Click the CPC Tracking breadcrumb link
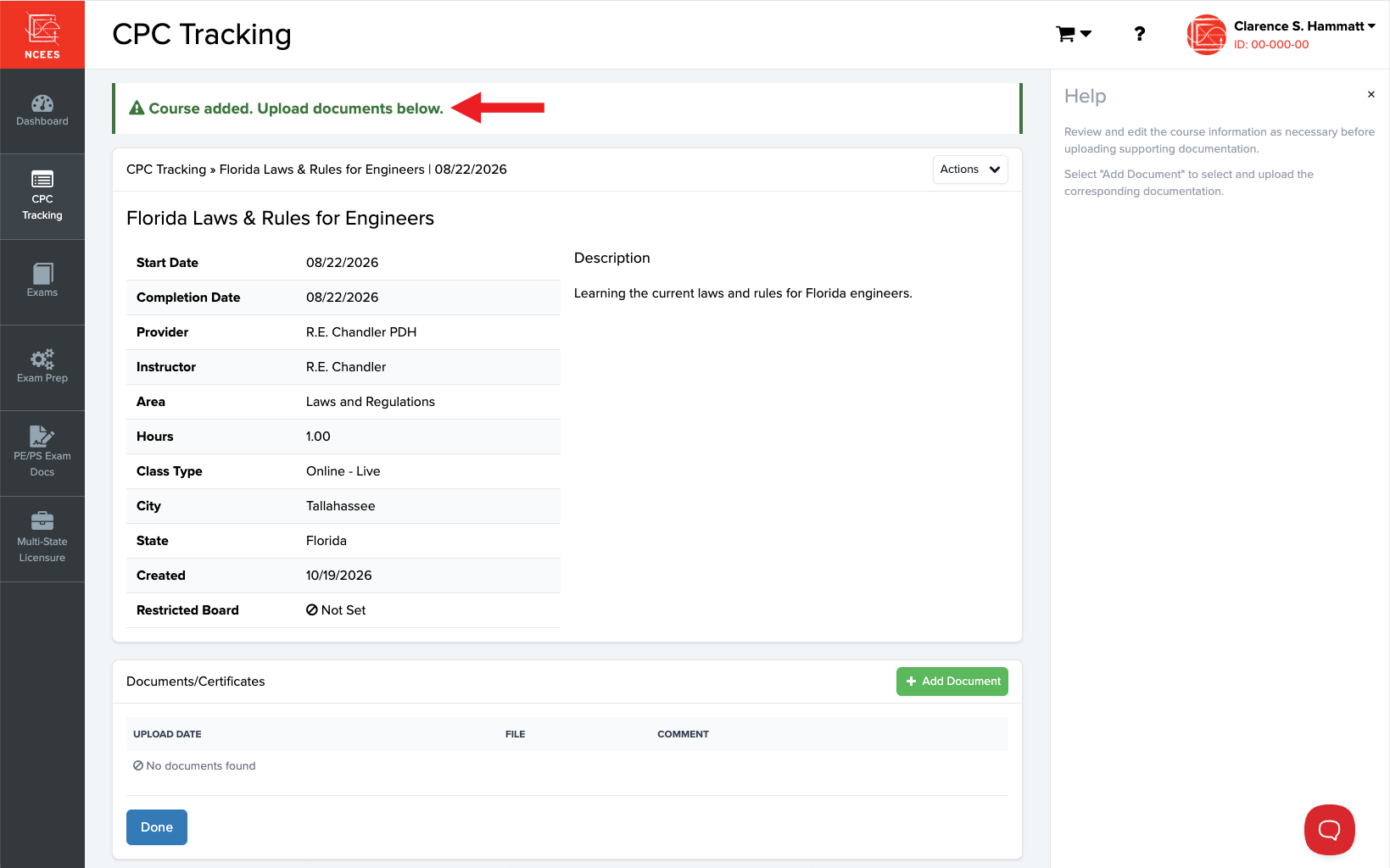Image resolution: width=1390 pixels, height=868 pixels. tap(166, 170)
